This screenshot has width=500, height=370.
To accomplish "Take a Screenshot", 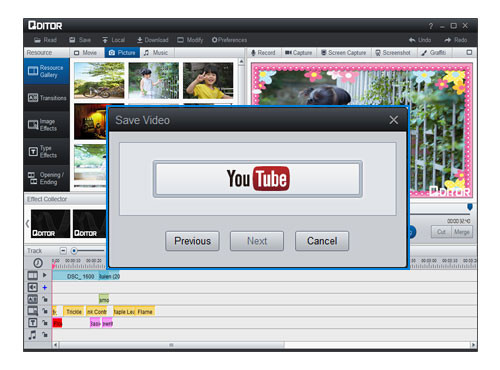I will (x=393, y=53).
